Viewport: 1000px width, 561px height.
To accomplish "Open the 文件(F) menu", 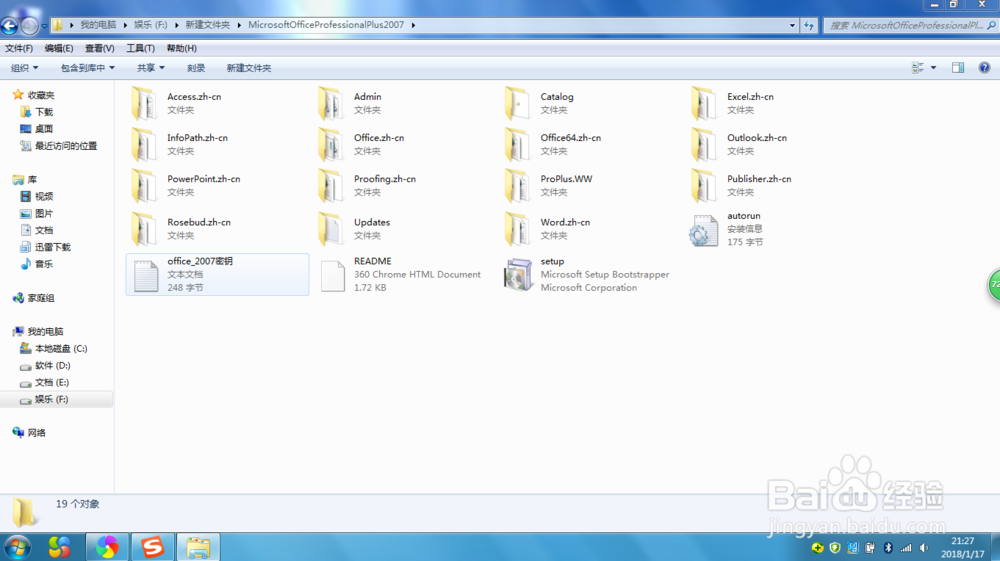I will (18, 48).
